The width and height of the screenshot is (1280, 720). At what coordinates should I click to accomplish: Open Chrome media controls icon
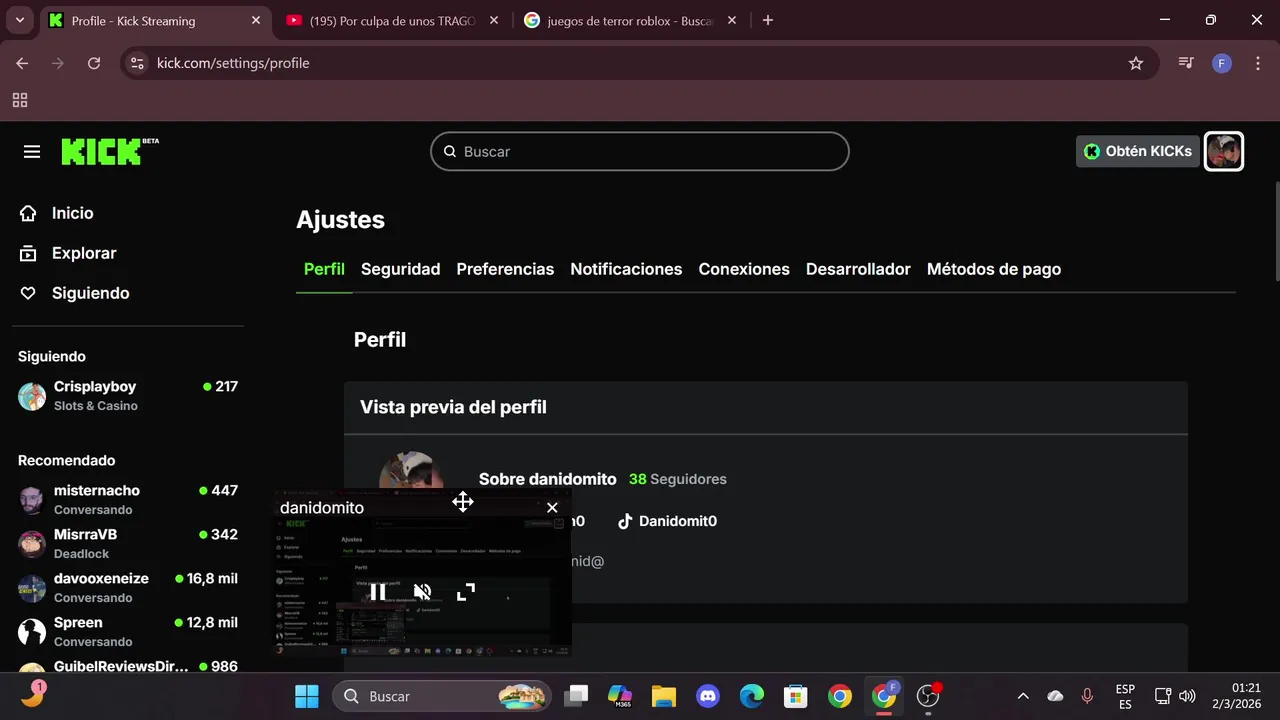point(1186,63)
